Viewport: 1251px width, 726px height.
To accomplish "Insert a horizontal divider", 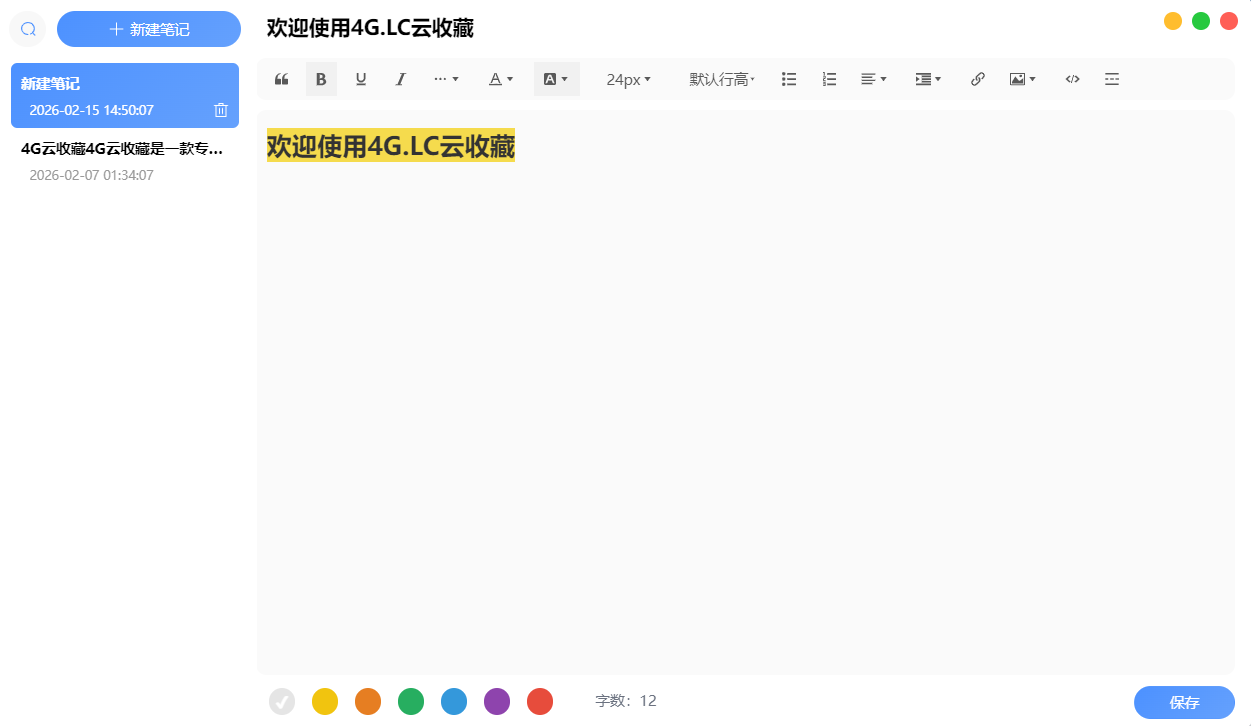I will coord(1112,79).
